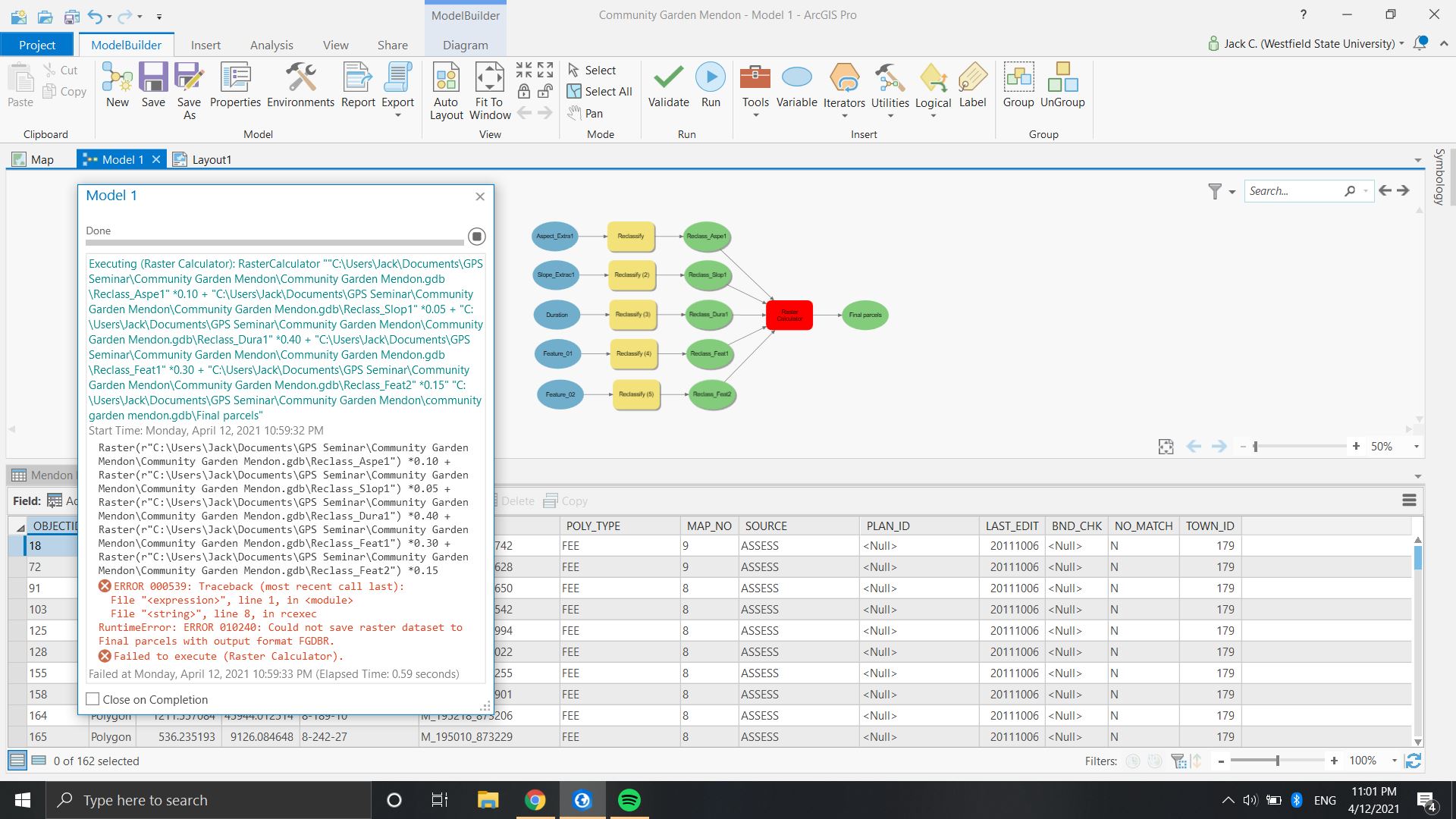Click the Auto Layout icon

click(446, 77)
